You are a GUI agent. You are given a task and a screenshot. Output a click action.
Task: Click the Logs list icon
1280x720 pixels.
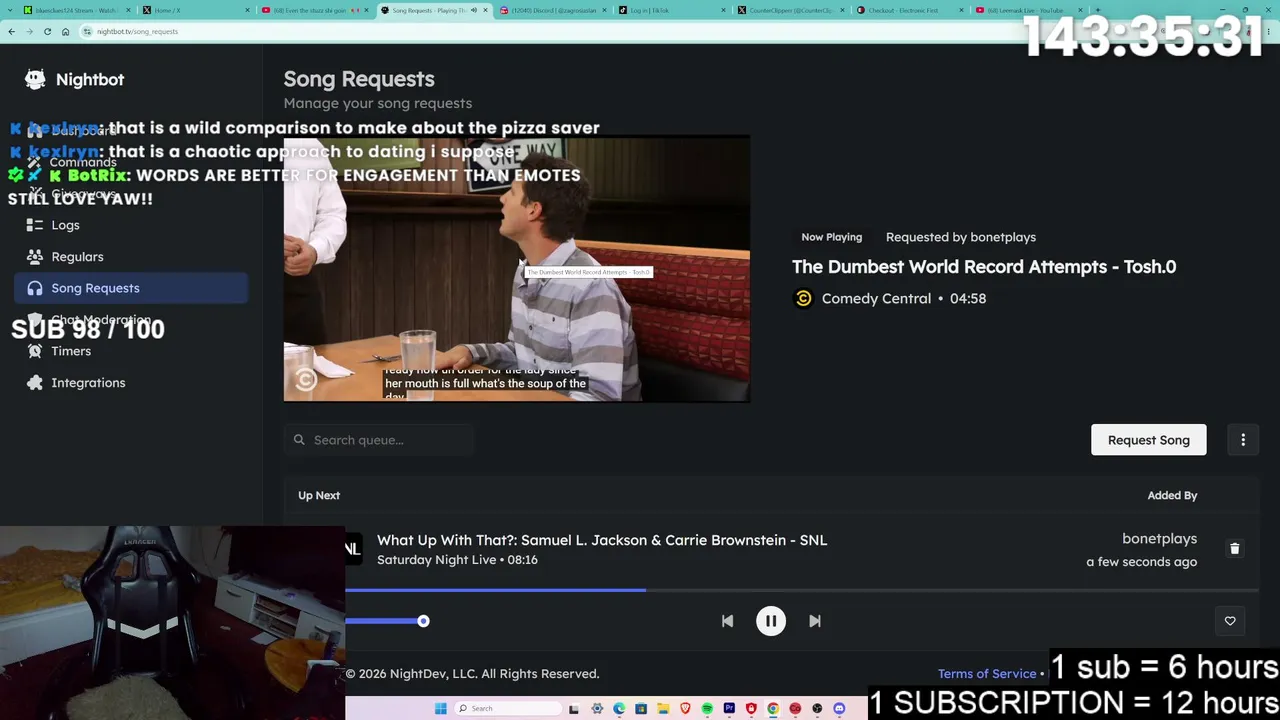click(35, 225)
